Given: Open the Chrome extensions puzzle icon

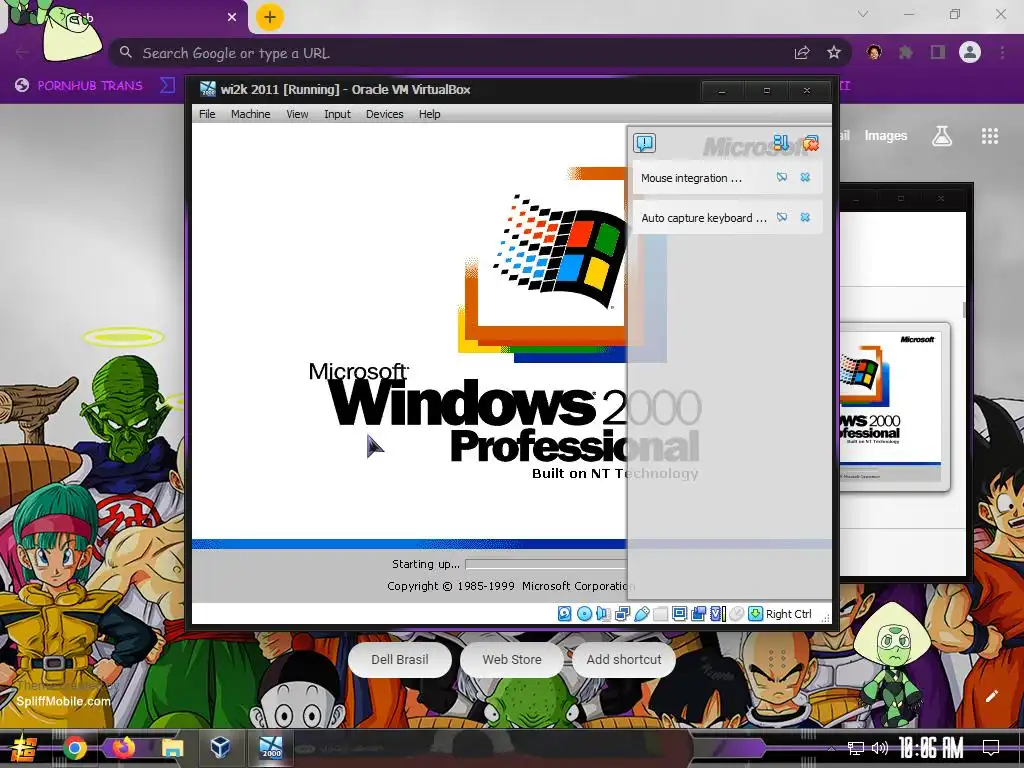Looking at the screenshot, I should pyautogui.click(x=906, y=52).
